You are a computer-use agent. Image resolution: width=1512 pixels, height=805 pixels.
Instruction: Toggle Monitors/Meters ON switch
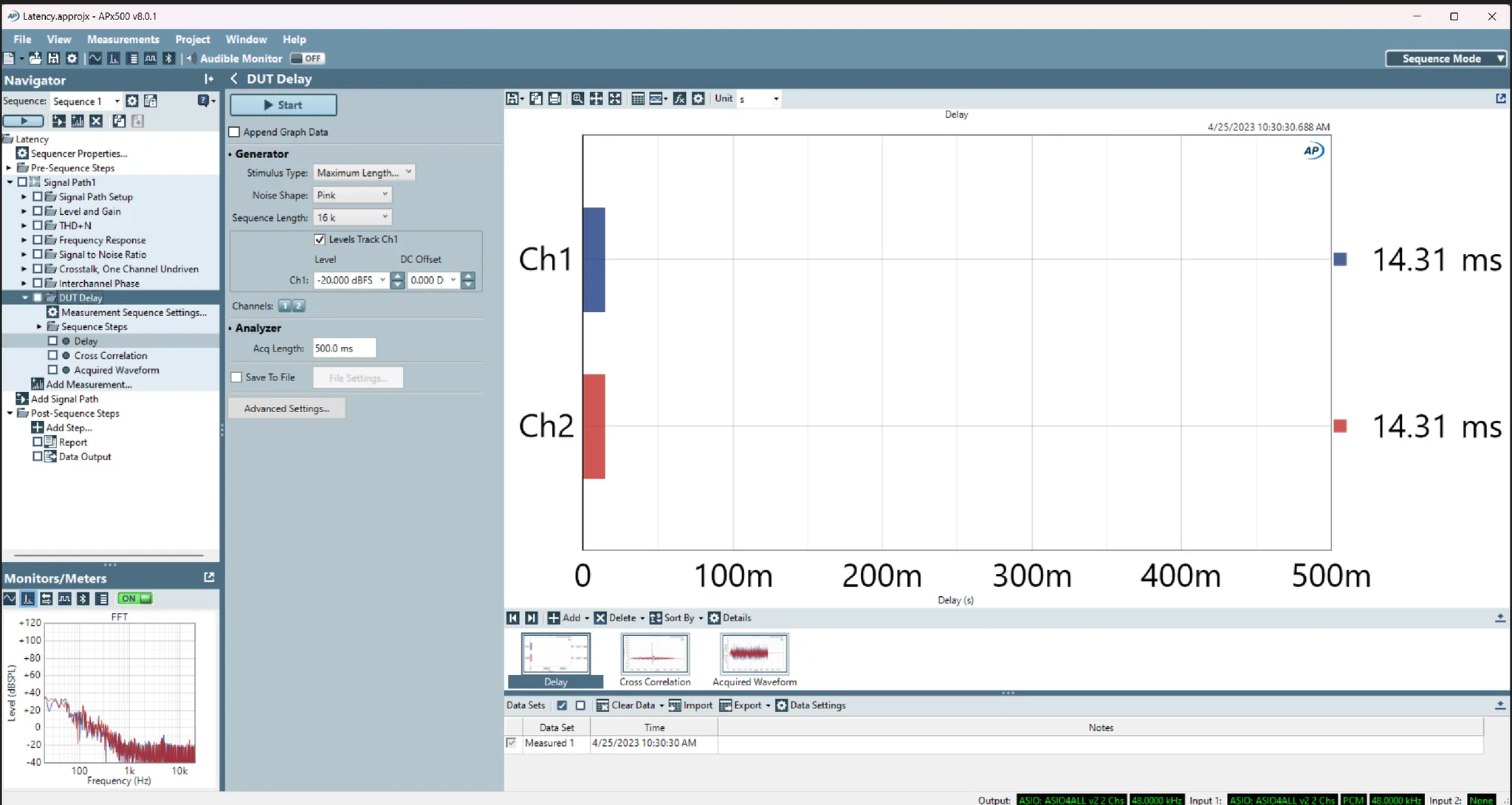click(136, 599)
